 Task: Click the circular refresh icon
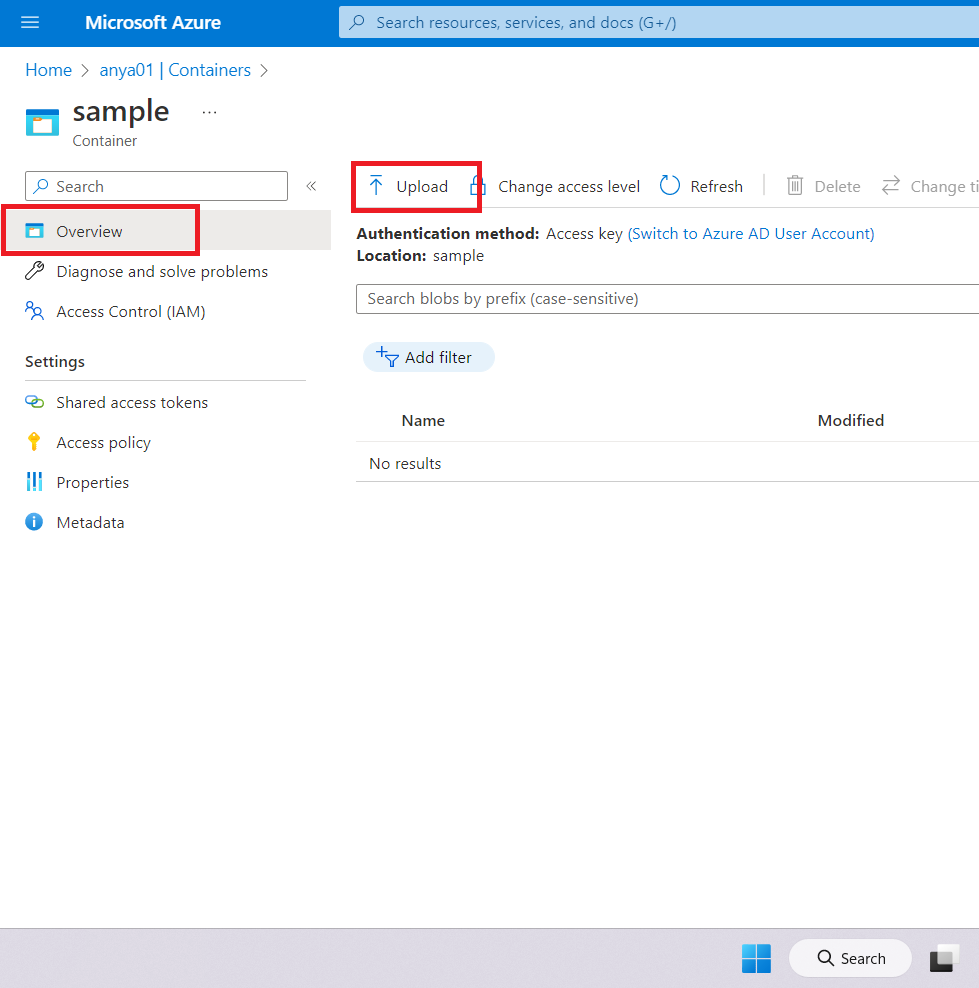pos(670,186)
